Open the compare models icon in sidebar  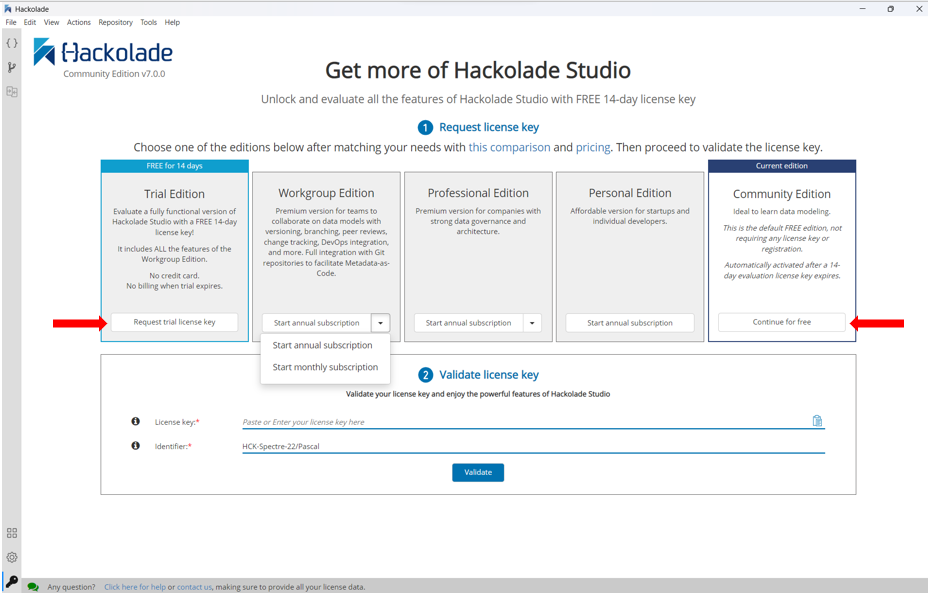click(11, 91)
